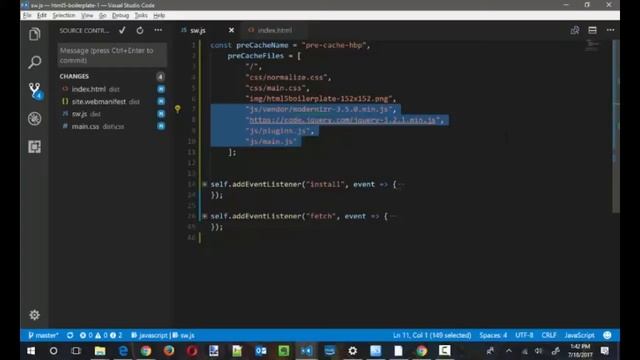Open the Windows Start menu
This screenshot has width=640, height=360.
click(x=31, y=351)
